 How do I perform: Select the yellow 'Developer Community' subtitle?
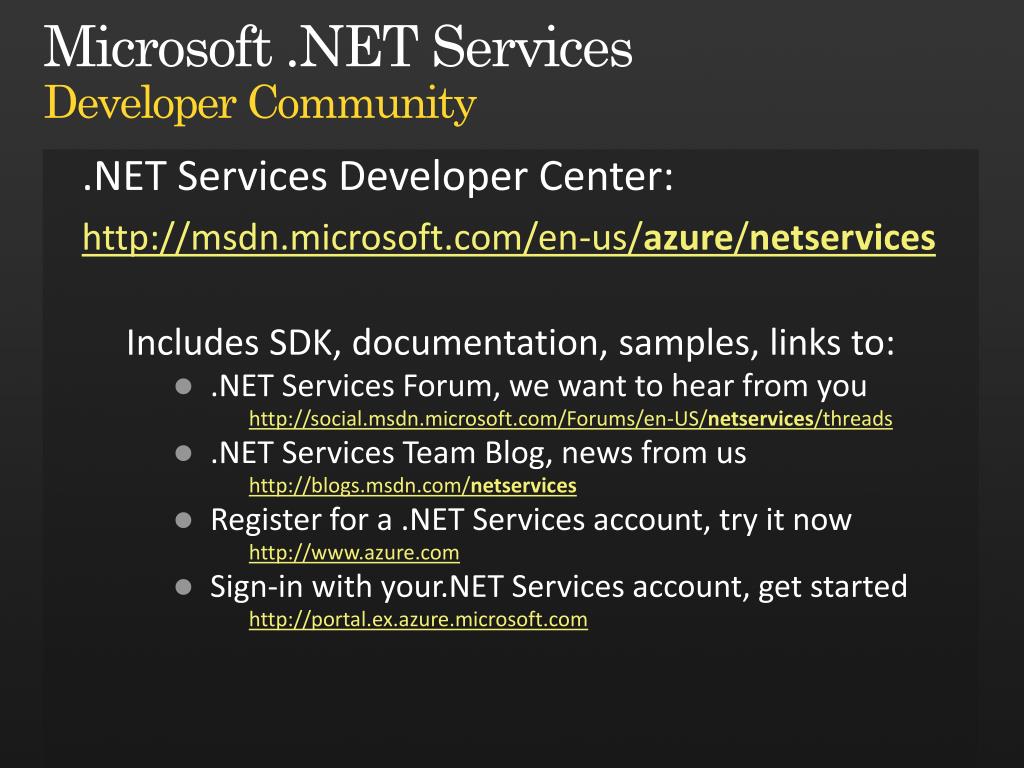tap(260, 103)
